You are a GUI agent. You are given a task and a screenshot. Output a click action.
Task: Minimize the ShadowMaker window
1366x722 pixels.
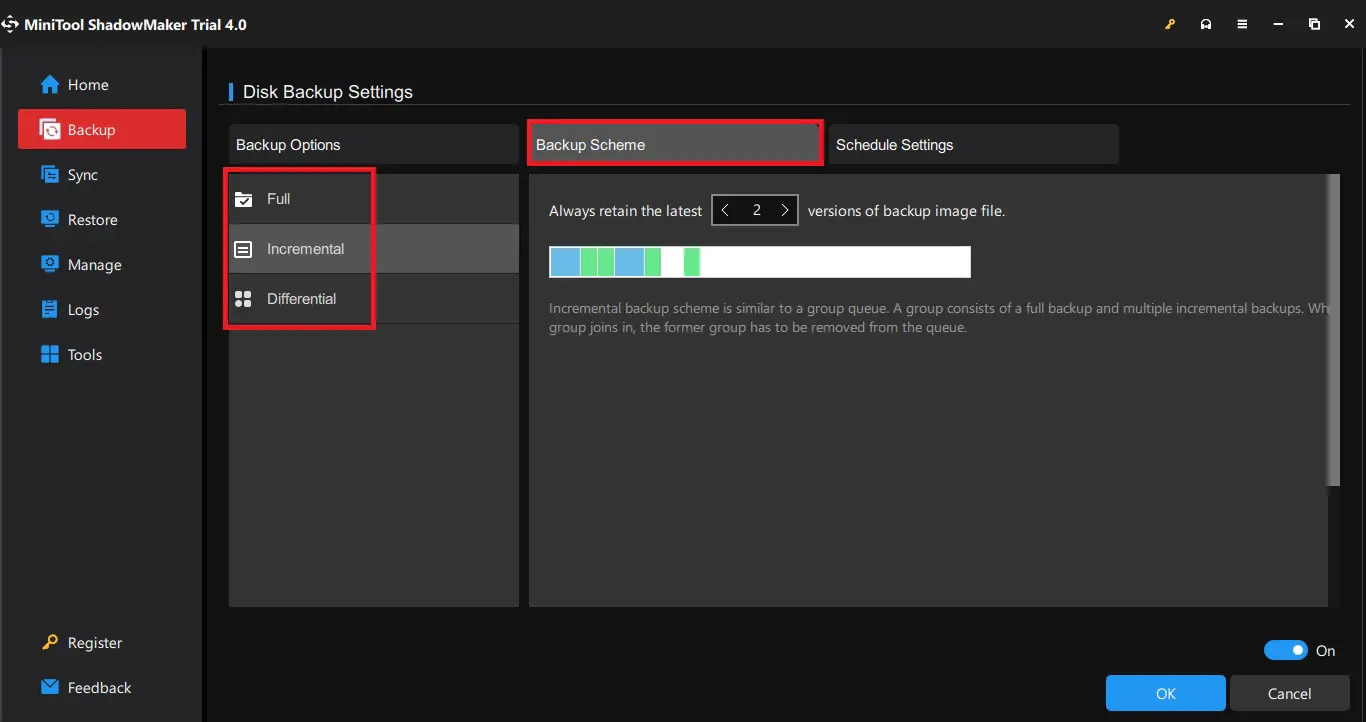coord(1278,24)
